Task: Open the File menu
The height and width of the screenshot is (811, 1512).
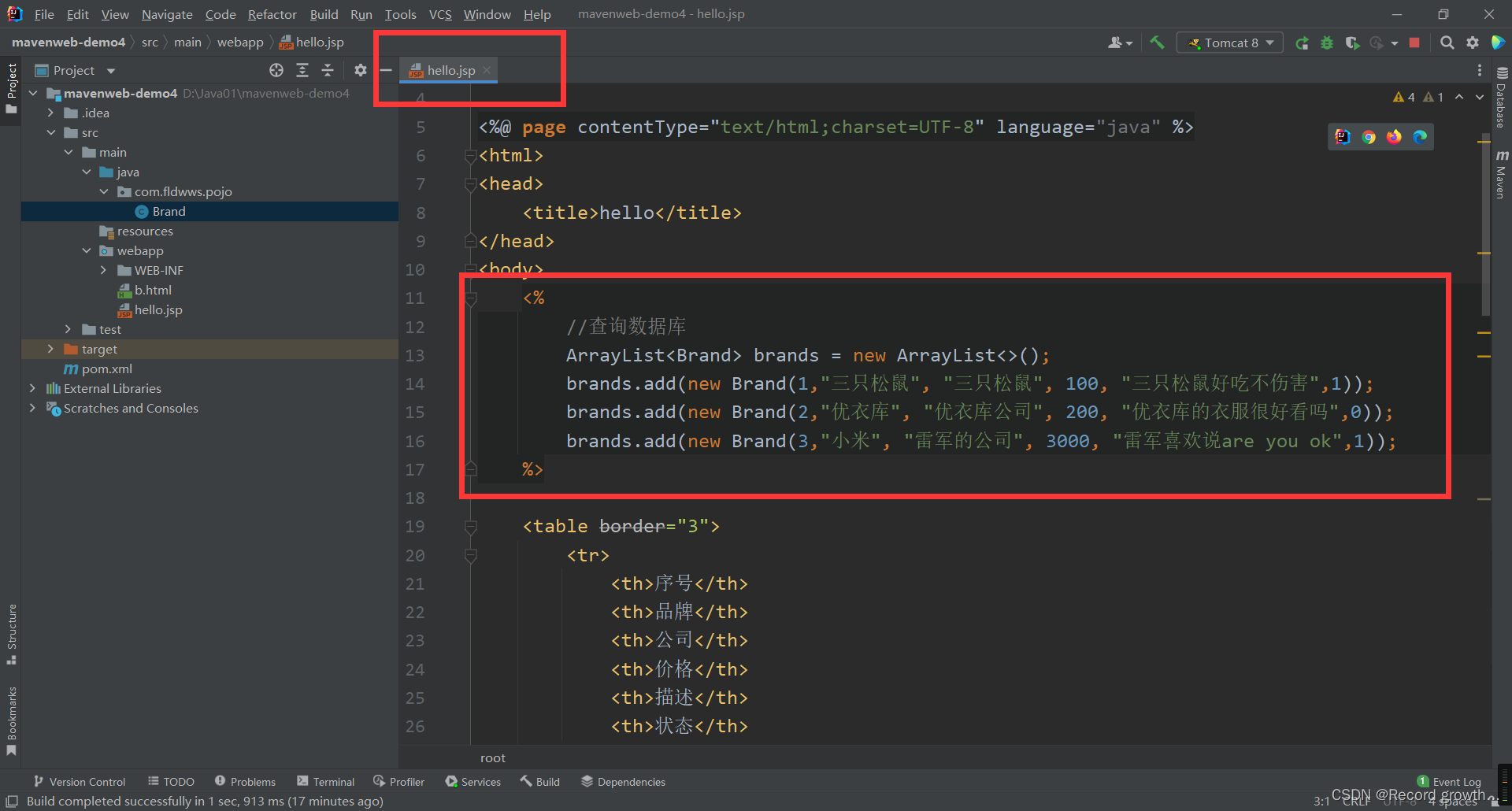Action: pos(44,14)
